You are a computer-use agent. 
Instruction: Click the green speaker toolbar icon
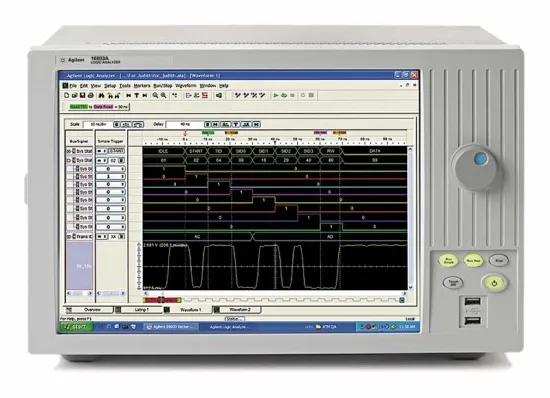(219, 95)
